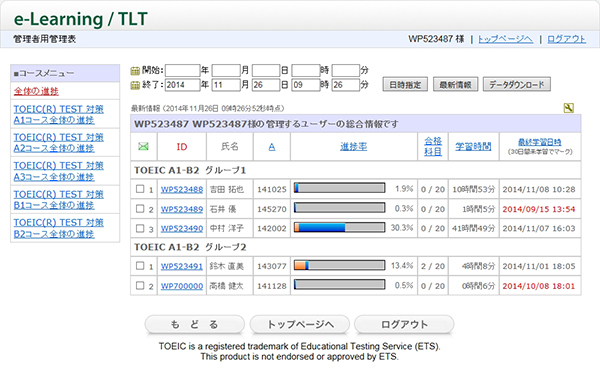Open user WP523489 link
The width and height of the screenshot is (600, 368).
coord(182,209)
